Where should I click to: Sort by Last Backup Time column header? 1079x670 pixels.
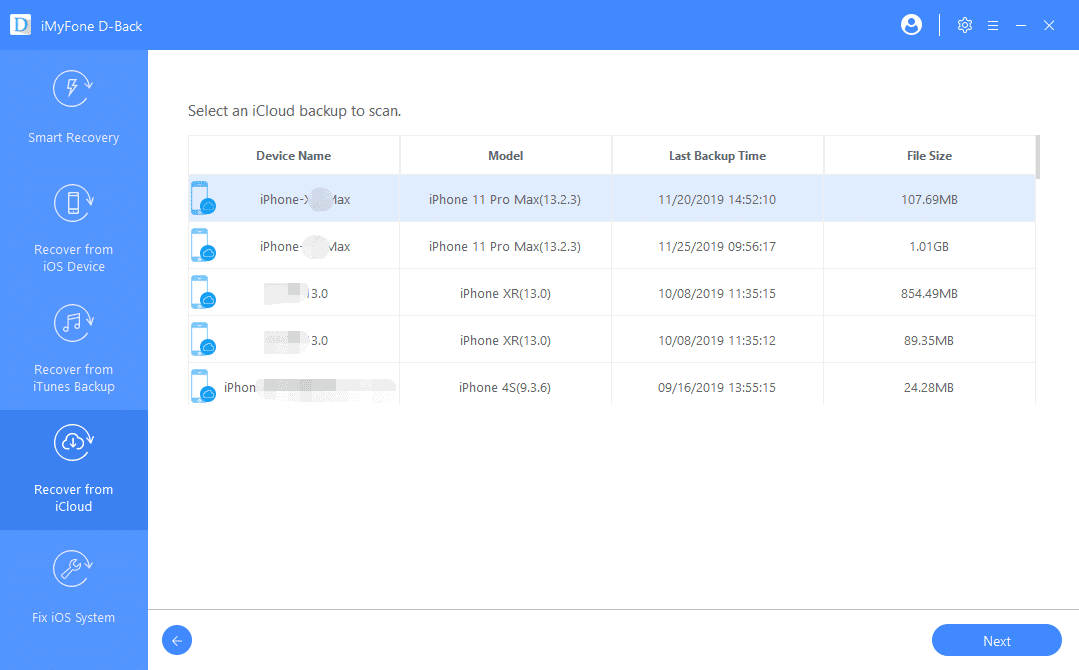(x=717, y=156)
